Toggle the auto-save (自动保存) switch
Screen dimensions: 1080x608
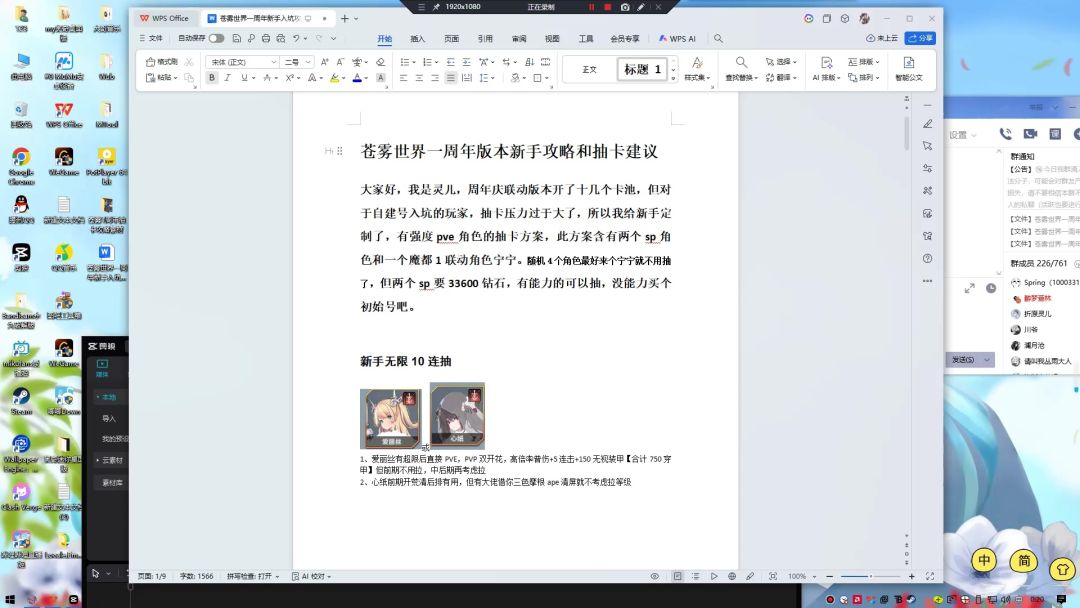(216, 38)
